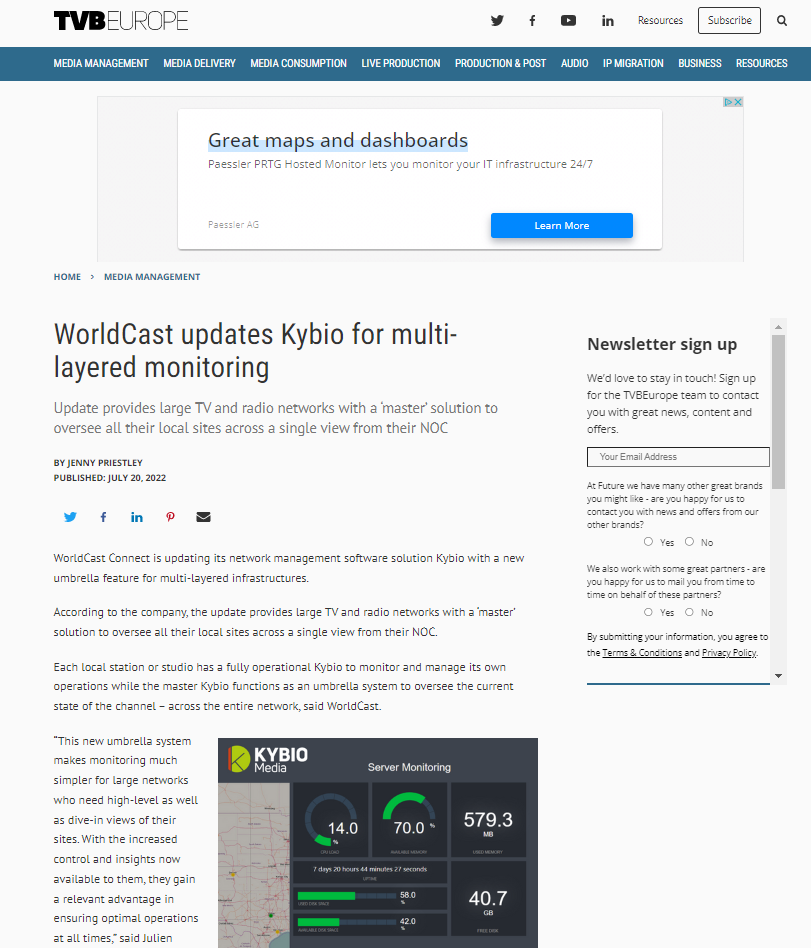
Task: Click the Paessler AG advertiser name
Action: pyautogui.click(x=233, y=225)
